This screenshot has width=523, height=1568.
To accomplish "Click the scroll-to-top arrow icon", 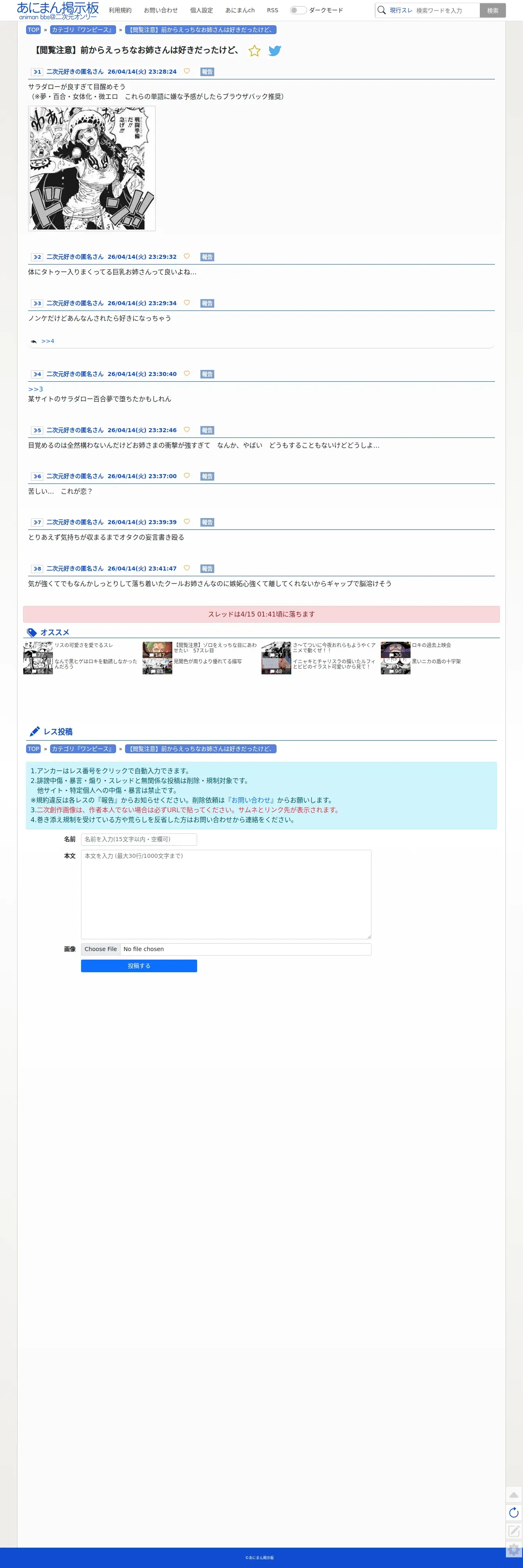I will point(514,1494).
